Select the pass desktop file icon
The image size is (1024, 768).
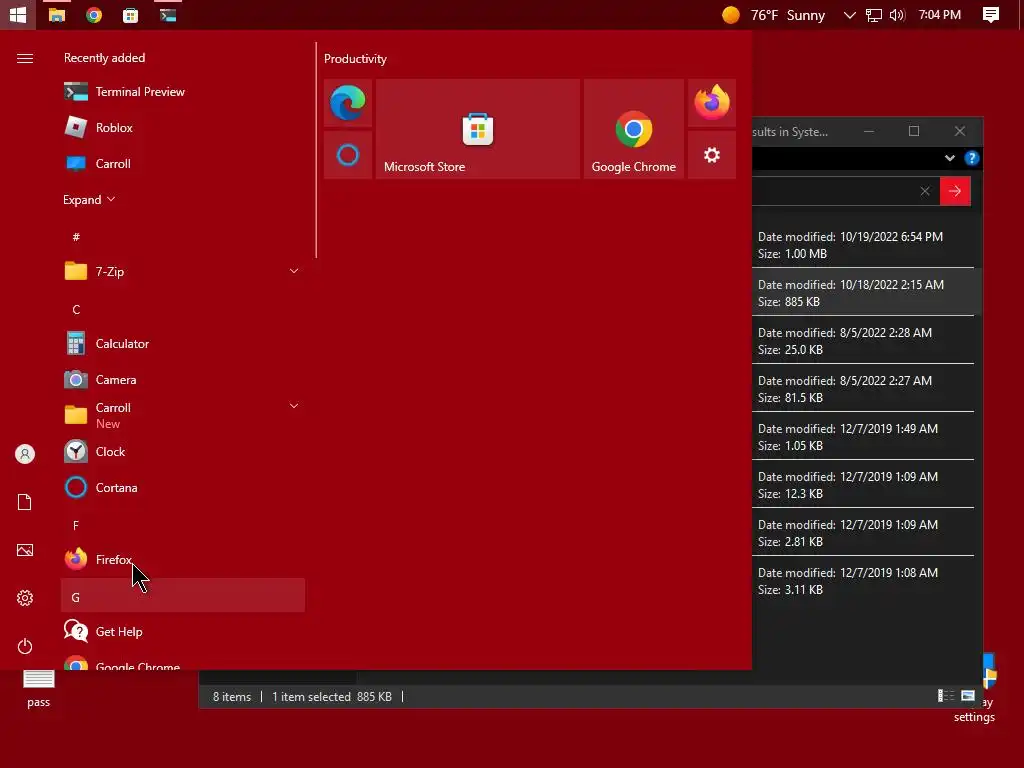pyautogui.click(x=39, y=689)
